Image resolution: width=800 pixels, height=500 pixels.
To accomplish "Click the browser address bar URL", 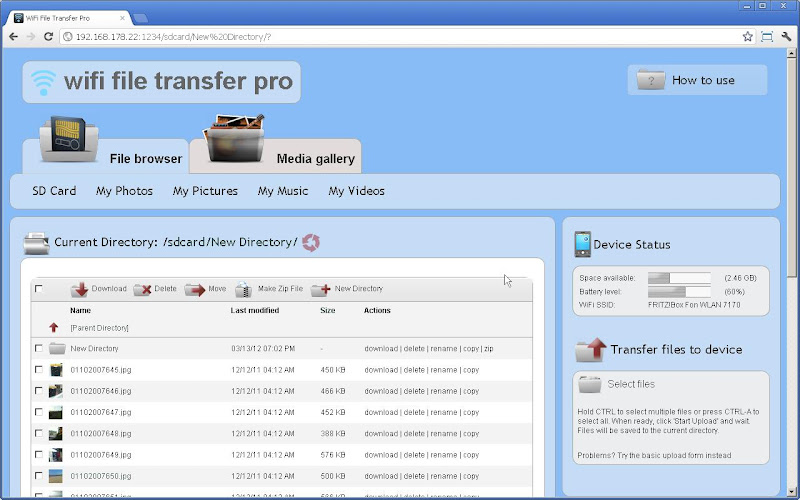I will [173, 37].
